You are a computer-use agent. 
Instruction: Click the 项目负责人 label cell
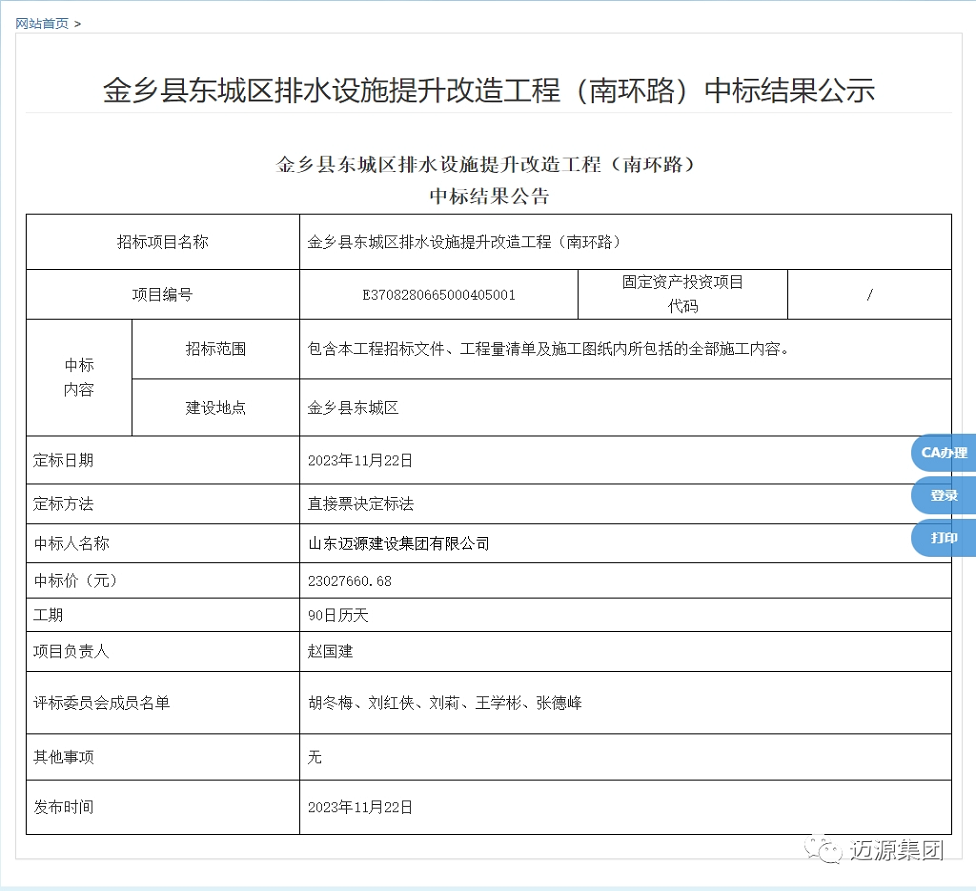[x=162, y=651]
